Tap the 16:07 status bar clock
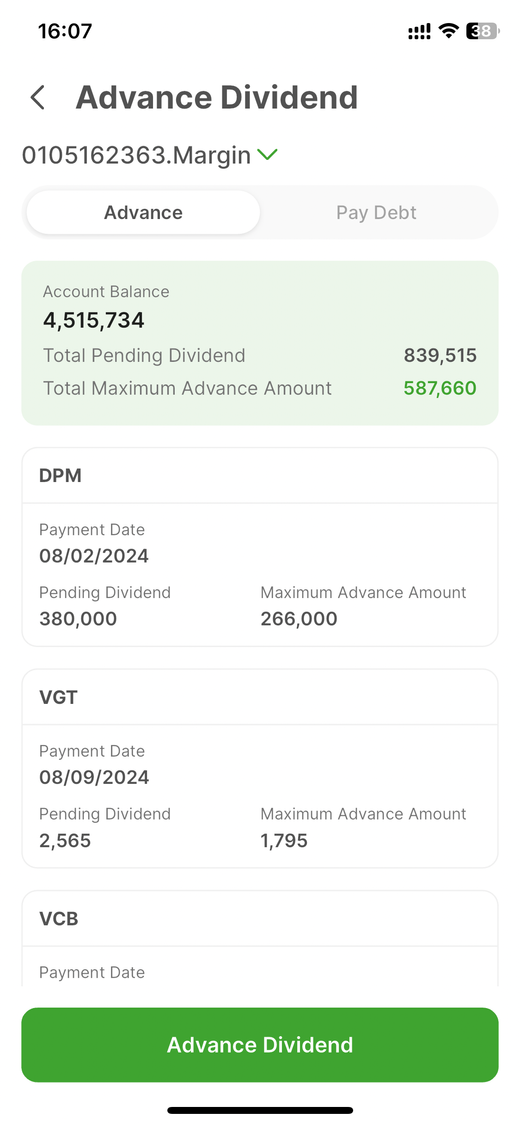 65,31
